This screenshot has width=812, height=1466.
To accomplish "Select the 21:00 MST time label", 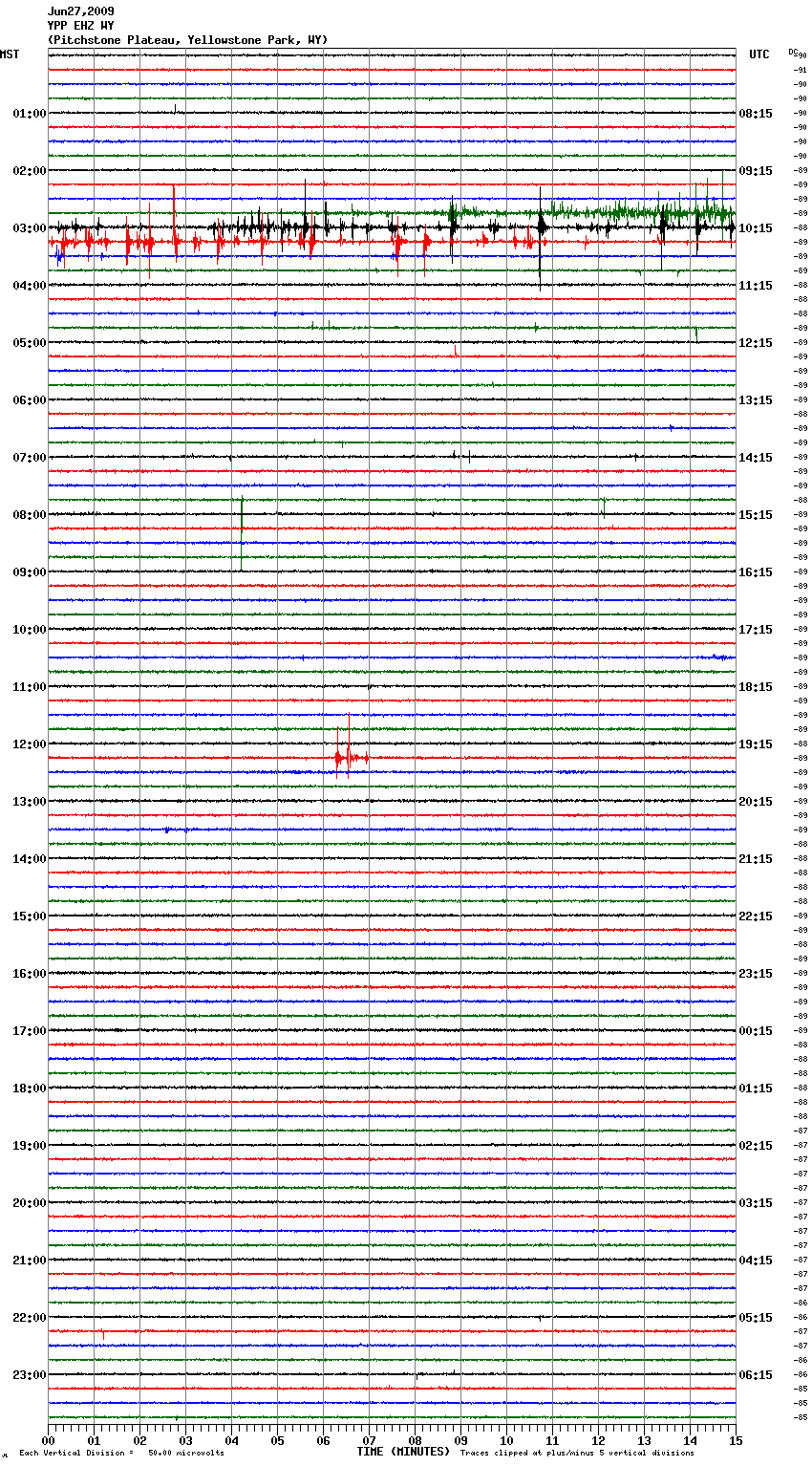I will click(30, 1261).
